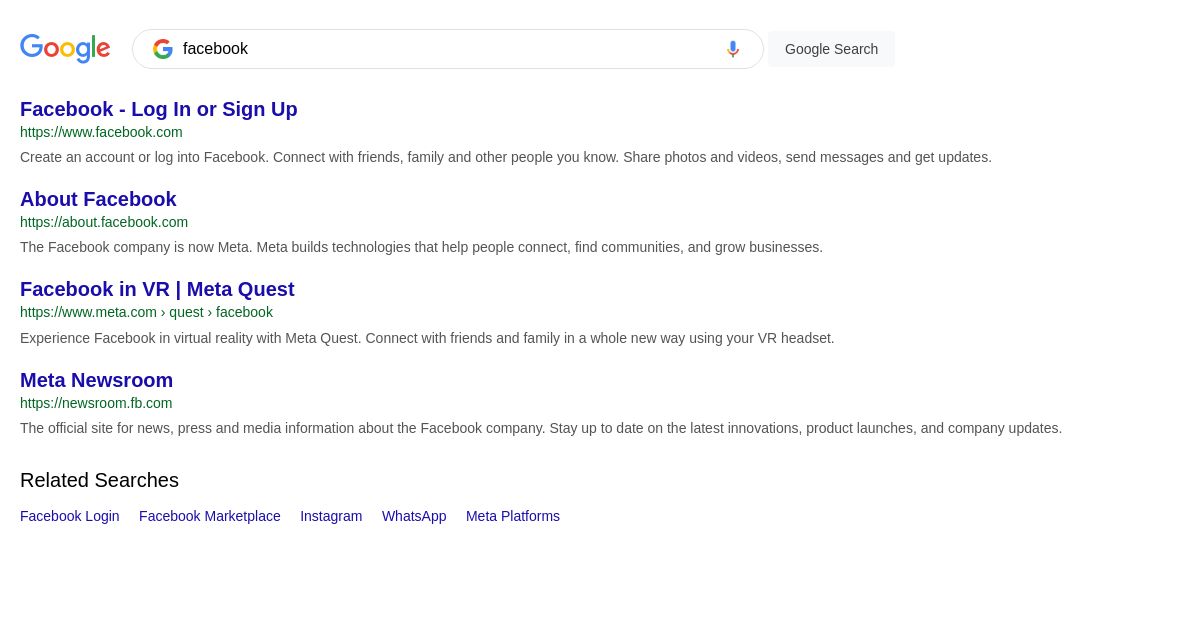Select the Facebook Login related search
1200x630 pixels.
point(69,516)
